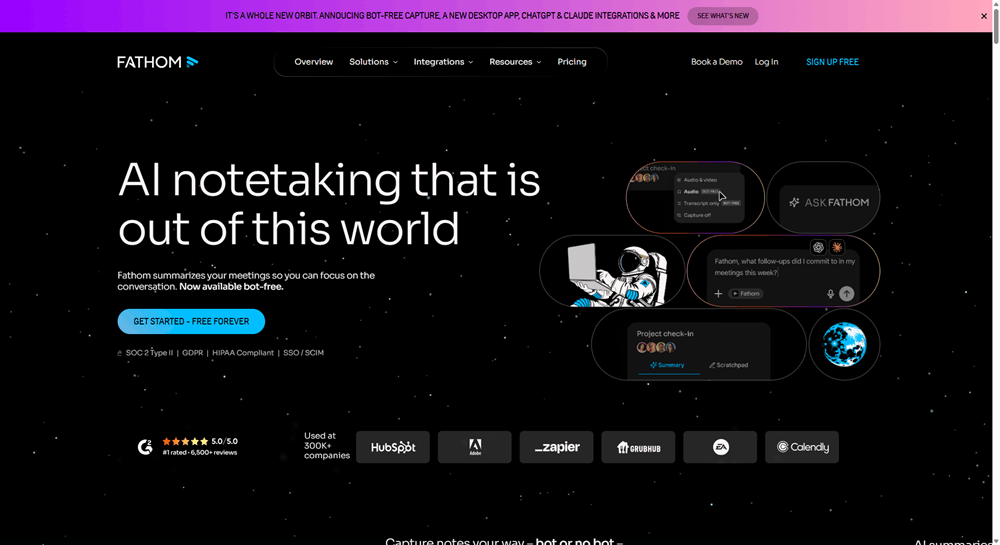Click the Ask Fathom sparkle icon
This screenshot has height=545, width=1000.
click(794, 203)
